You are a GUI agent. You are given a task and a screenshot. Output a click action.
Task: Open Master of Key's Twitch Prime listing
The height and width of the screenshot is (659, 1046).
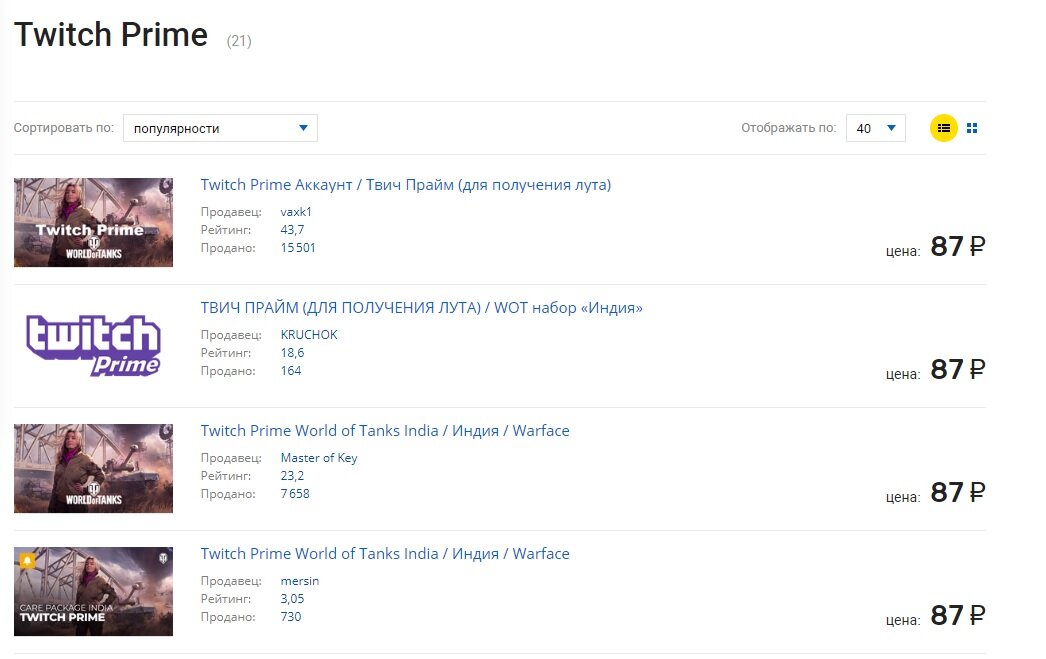(x=385, y=431)
